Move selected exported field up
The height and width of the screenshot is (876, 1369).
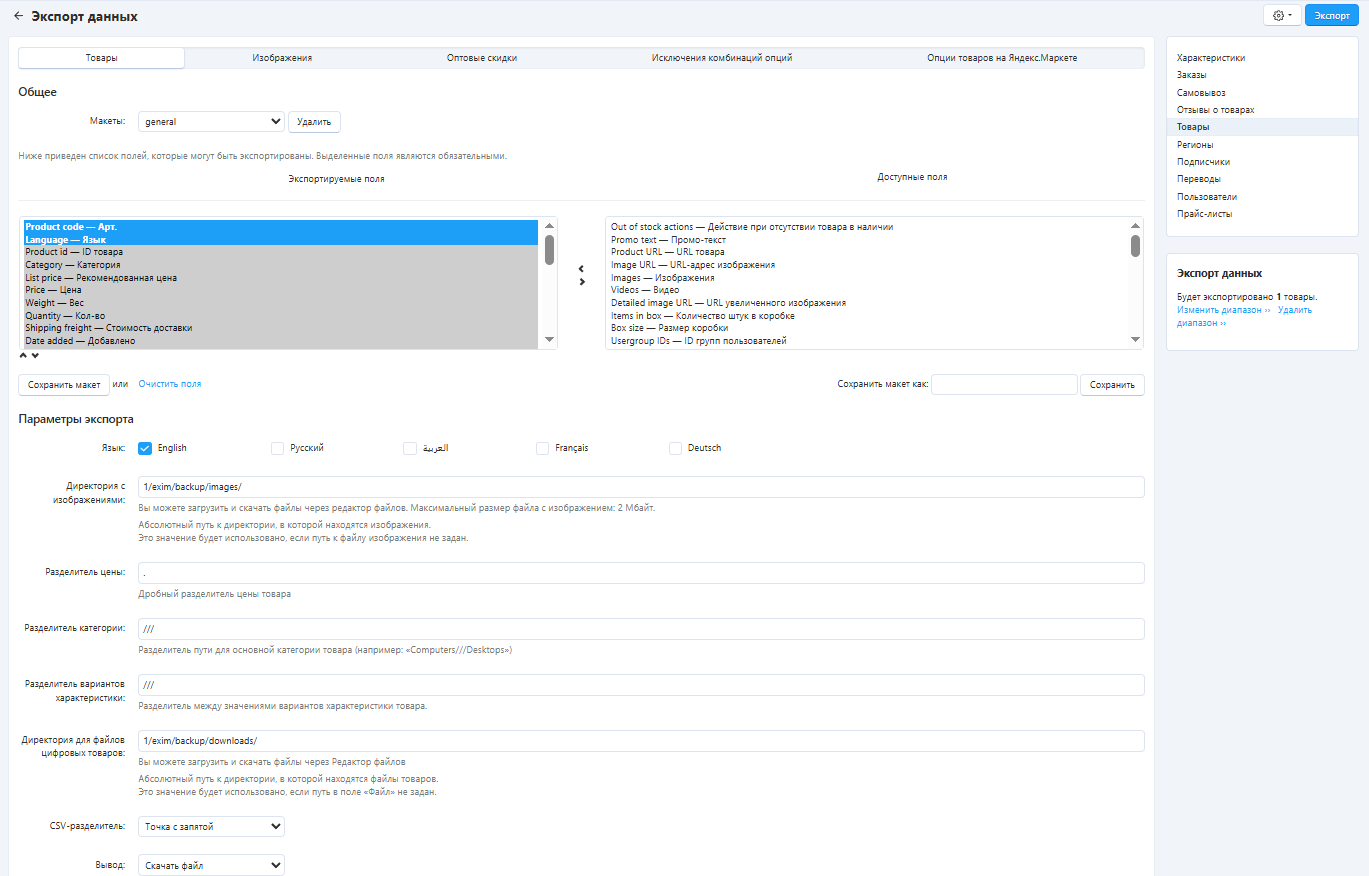pyautogui.click(x=23, y=355)
